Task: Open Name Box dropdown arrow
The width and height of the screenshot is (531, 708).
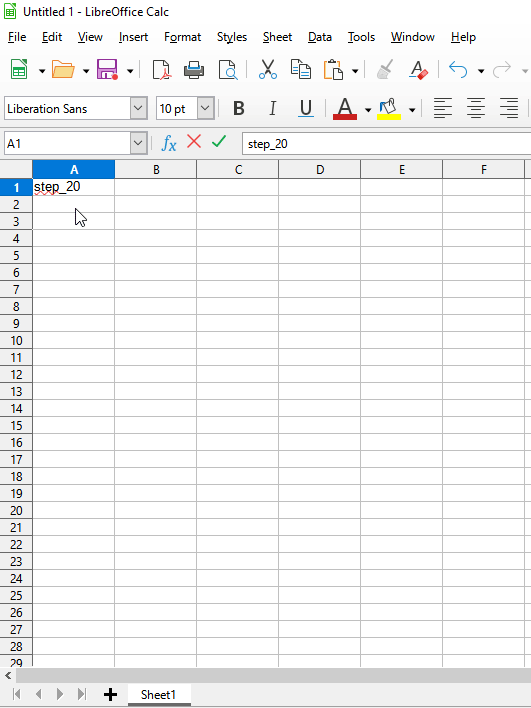Action: (x=138, y=144)
